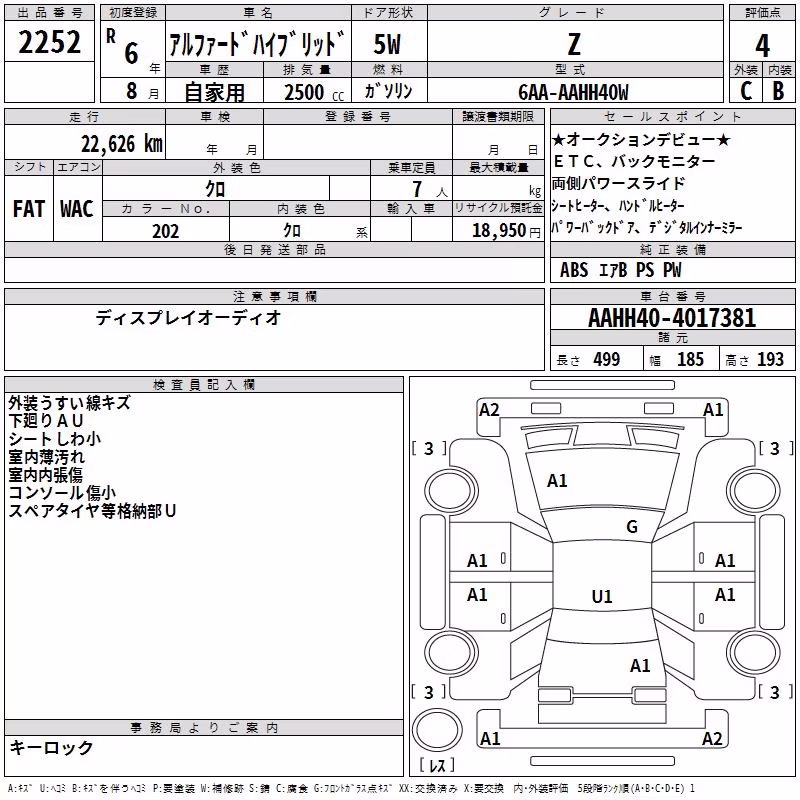Click the door type 5W value
Screen dimensions: 800x800
coord(387,44)
